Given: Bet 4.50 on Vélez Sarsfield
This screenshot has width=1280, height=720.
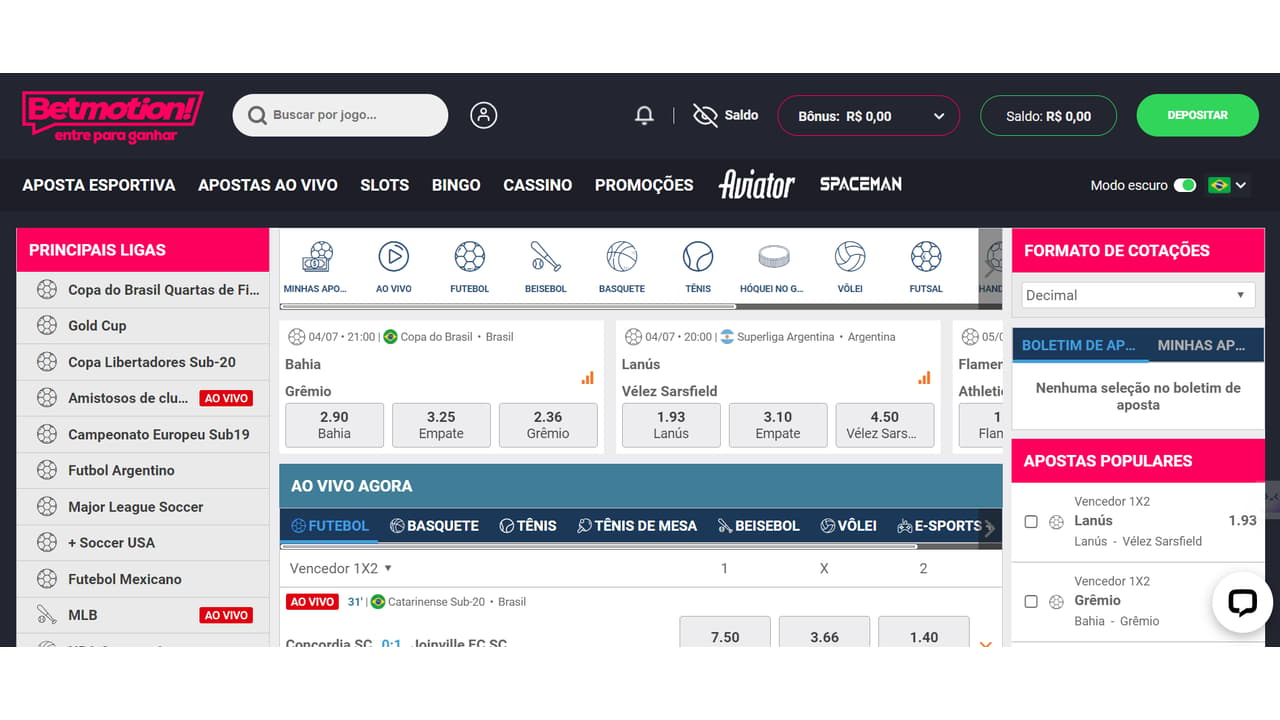Looking at the screenshot, I should point(884,425).
